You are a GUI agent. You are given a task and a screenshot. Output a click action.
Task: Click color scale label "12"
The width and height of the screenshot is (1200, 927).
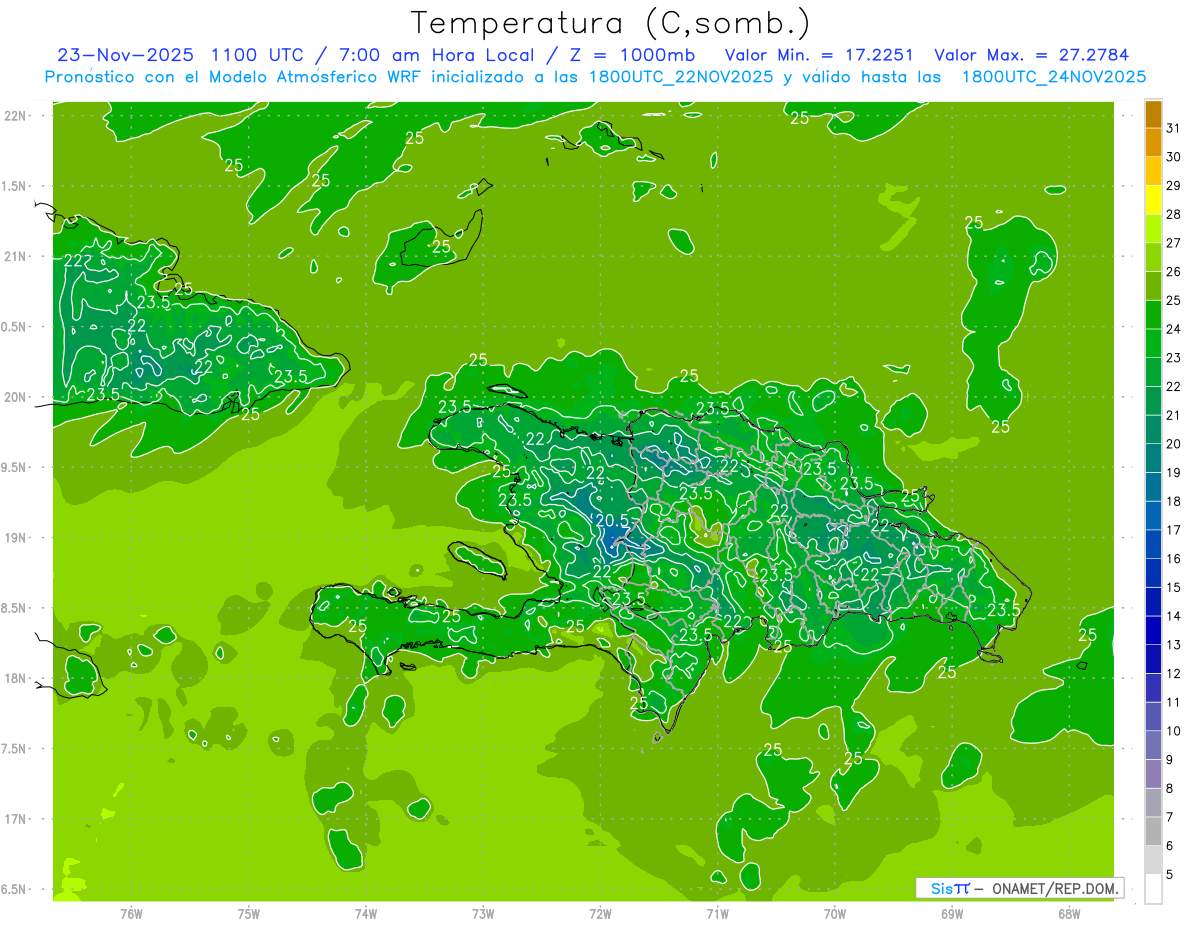pyautogui.click(x=1174, y=674)
